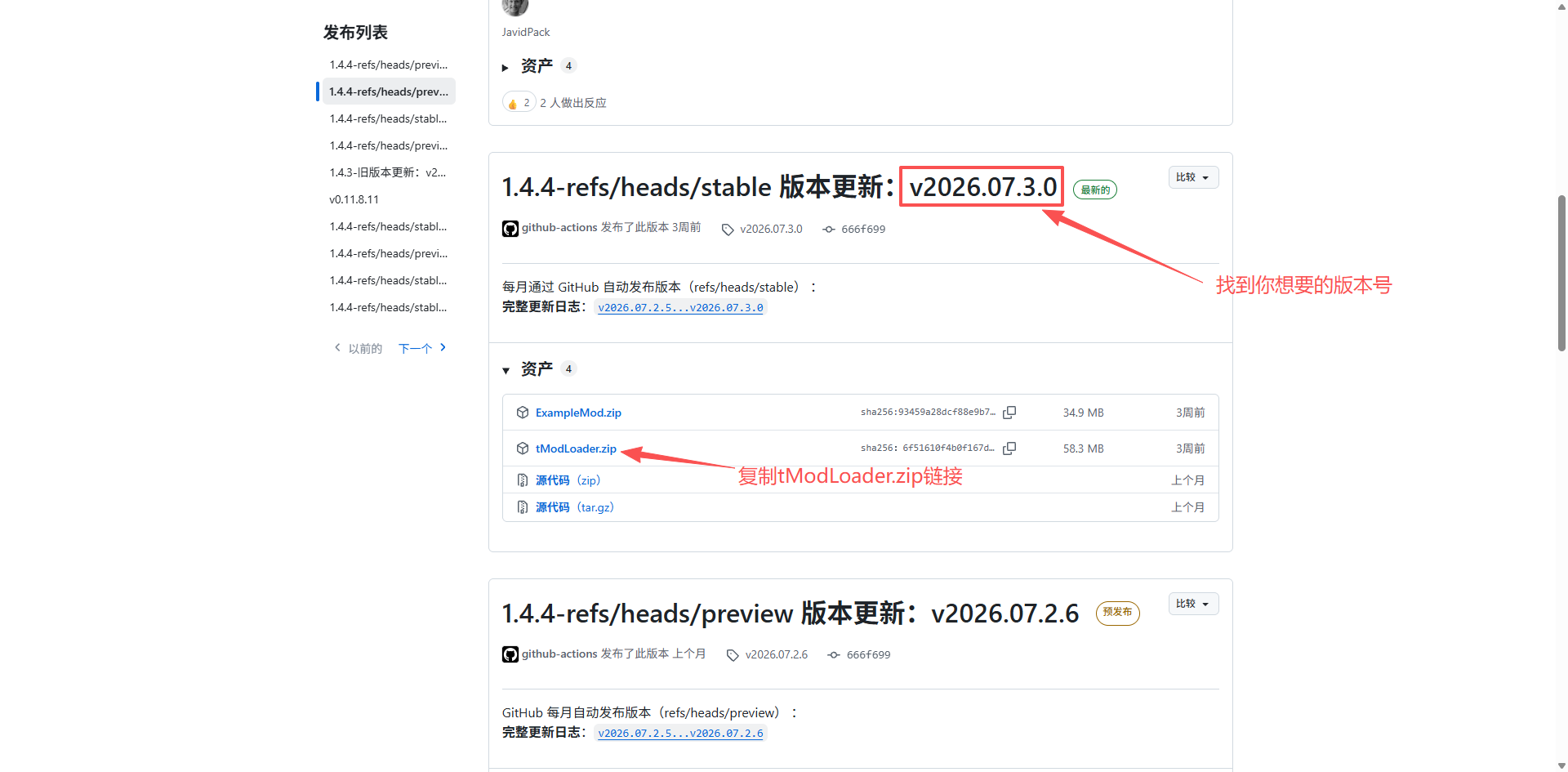The image size is (1568, 772).
Task: Click the thumbs-up reaction button showing 2
Action: click(x=519, y=103)
